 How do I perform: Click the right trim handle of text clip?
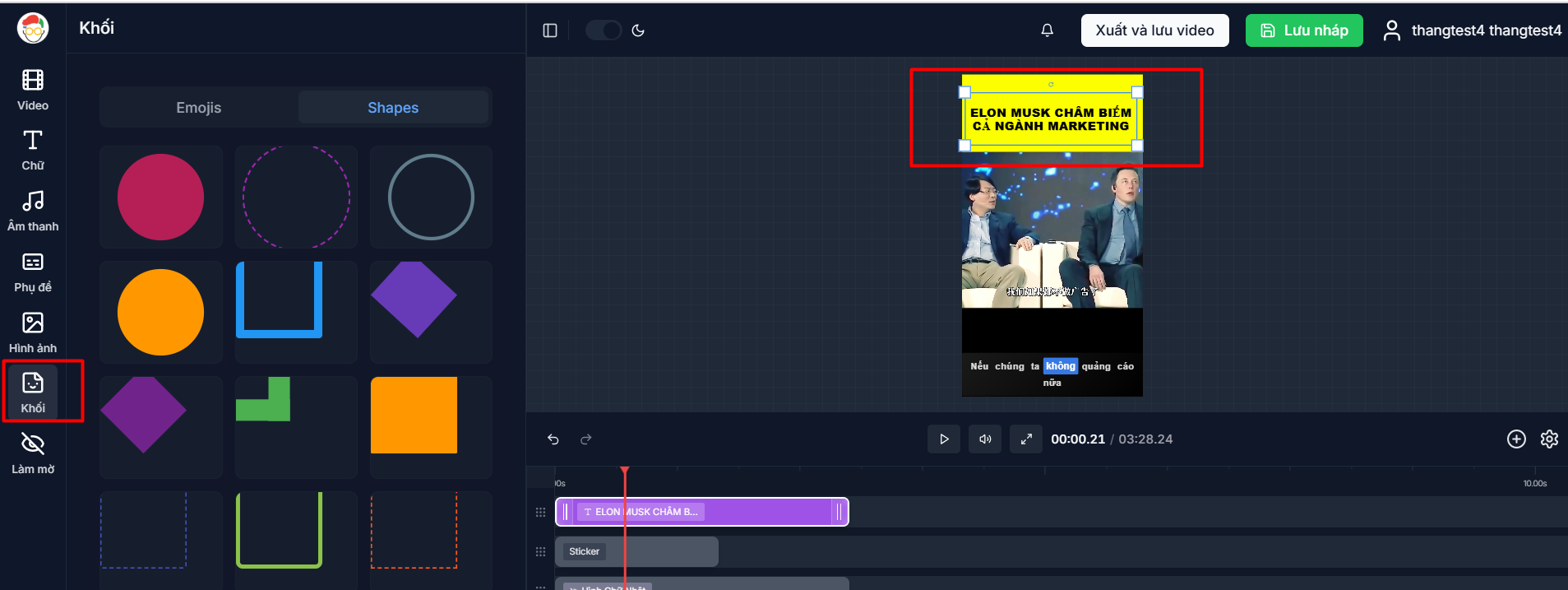click(839, 512)
